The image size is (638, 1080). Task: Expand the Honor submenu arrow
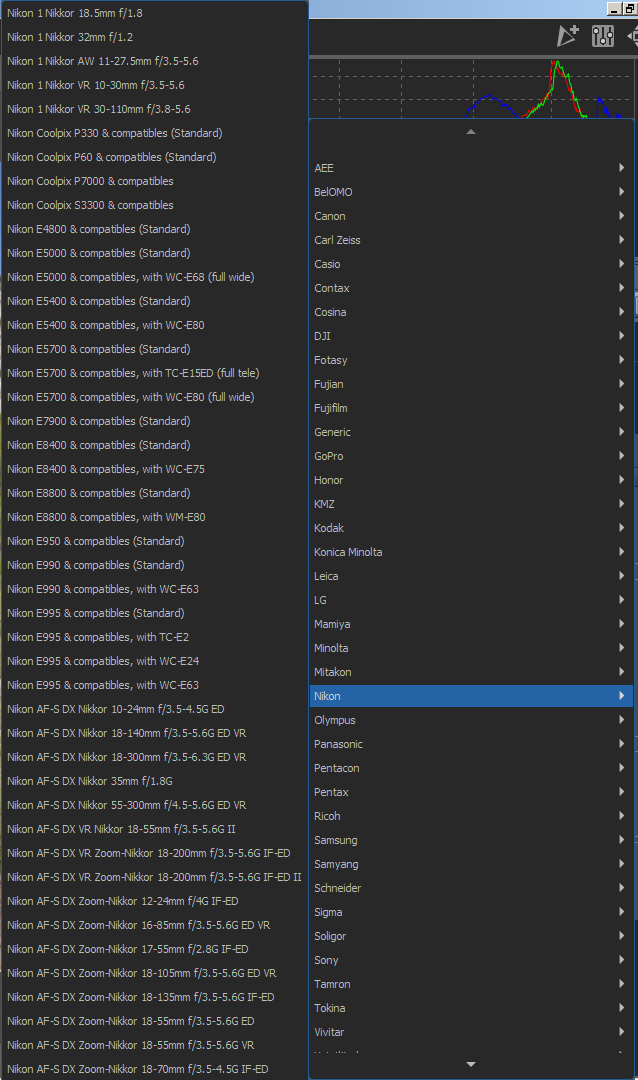click(x=621, y=480)
